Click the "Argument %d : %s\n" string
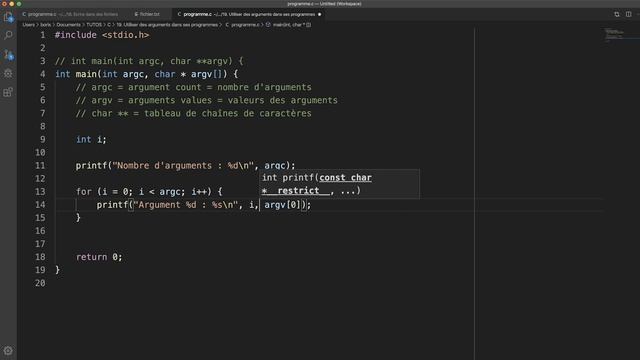The image size is (640, 360). (186, 205)
